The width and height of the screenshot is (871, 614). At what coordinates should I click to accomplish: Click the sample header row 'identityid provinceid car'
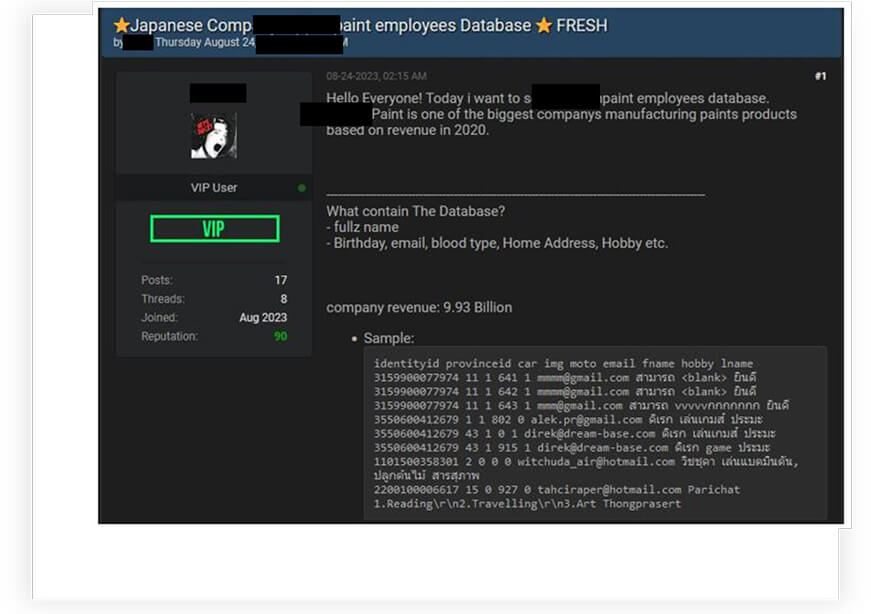coord(563,363)
